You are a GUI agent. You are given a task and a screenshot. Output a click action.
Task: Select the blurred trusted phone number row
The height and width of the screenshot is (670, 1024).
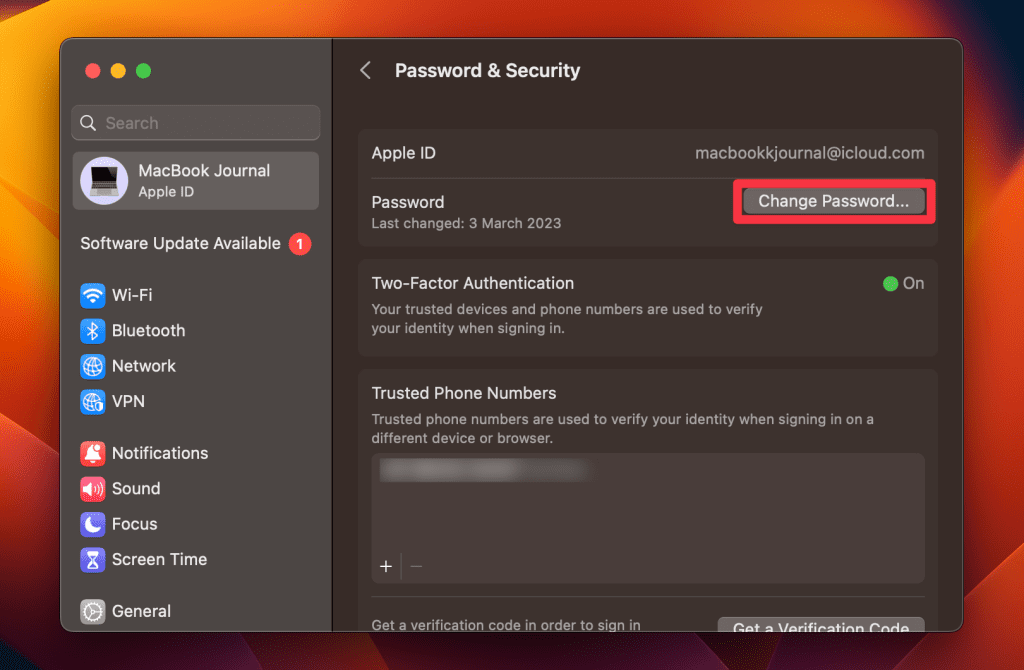648,470
